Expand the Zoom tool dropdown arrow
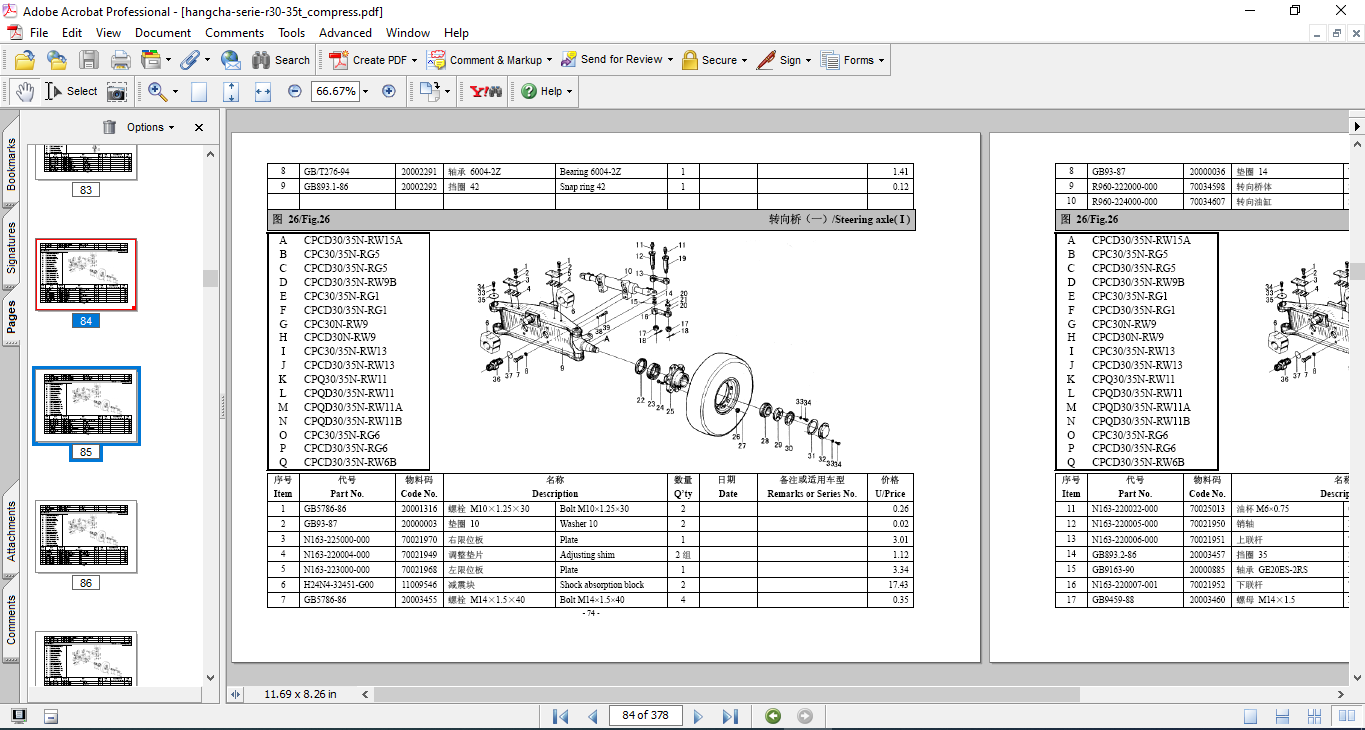This screenshot has height=730, width=1365. pos(175,91)
